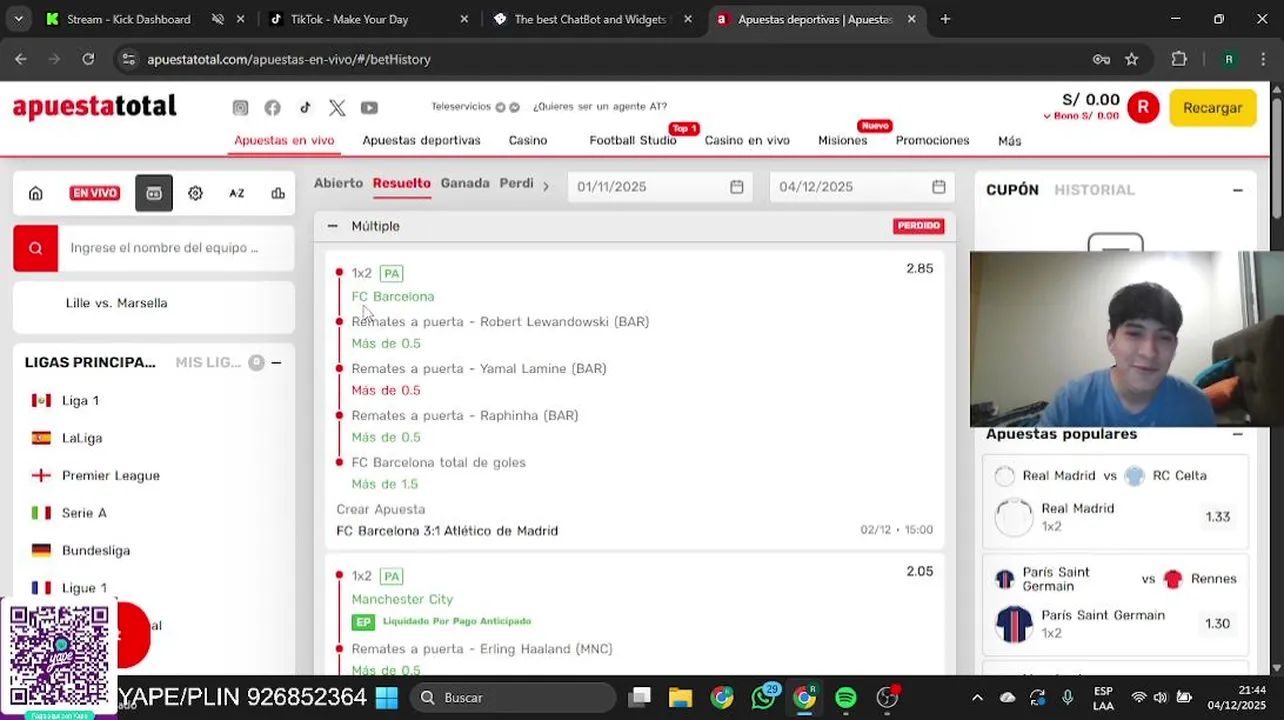Open Apuesta Total's Instagram page icon
This screenshot has height=720, width=1284.
240,108
